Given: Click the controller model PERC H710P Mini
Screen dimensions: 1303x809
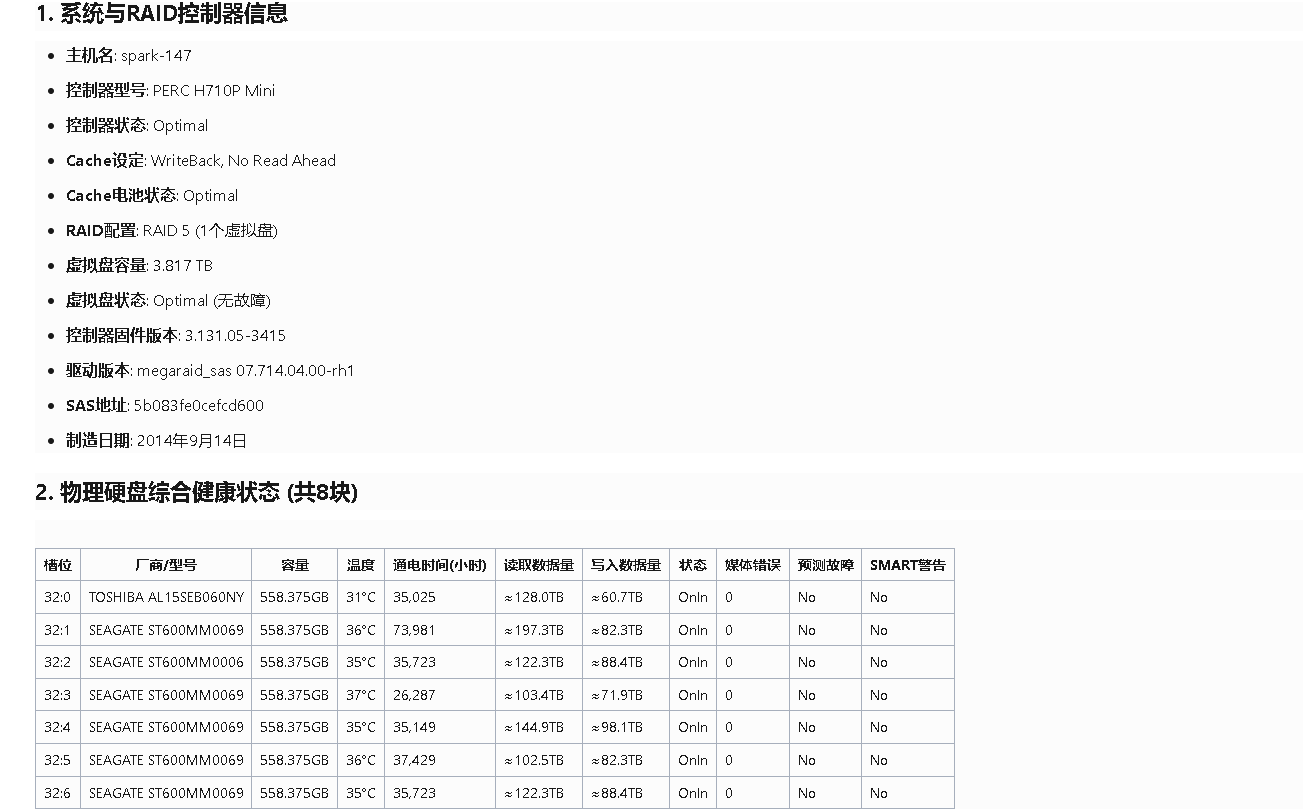Looking at the screenshot, I should (213, 91).
